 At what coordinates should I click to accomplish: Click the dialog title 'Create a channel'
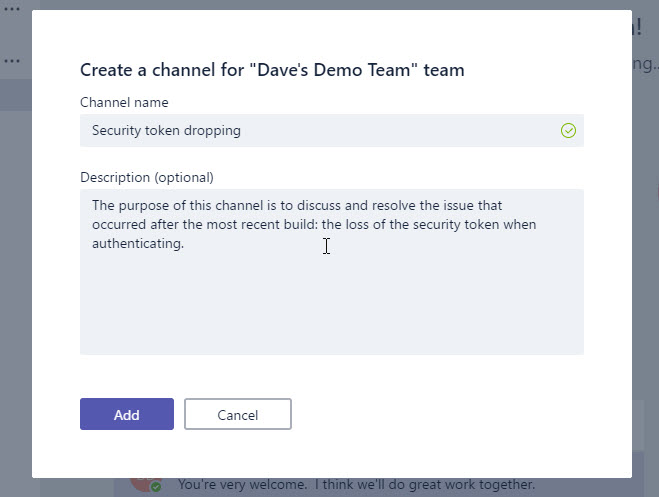click(272, 70)
